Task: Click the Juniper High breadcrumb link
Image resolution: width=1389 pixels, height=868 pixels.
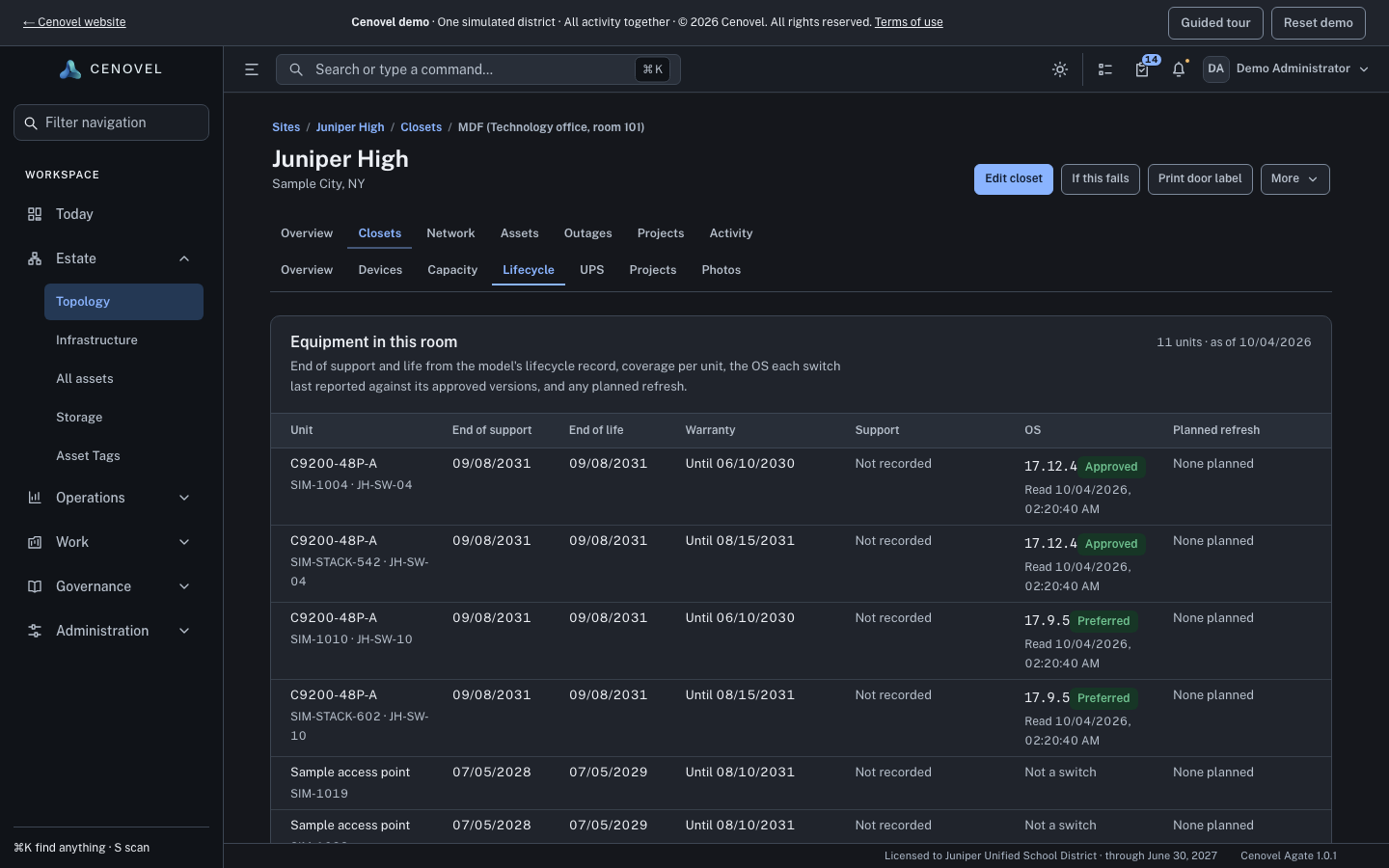Action: tap(350, 127)
